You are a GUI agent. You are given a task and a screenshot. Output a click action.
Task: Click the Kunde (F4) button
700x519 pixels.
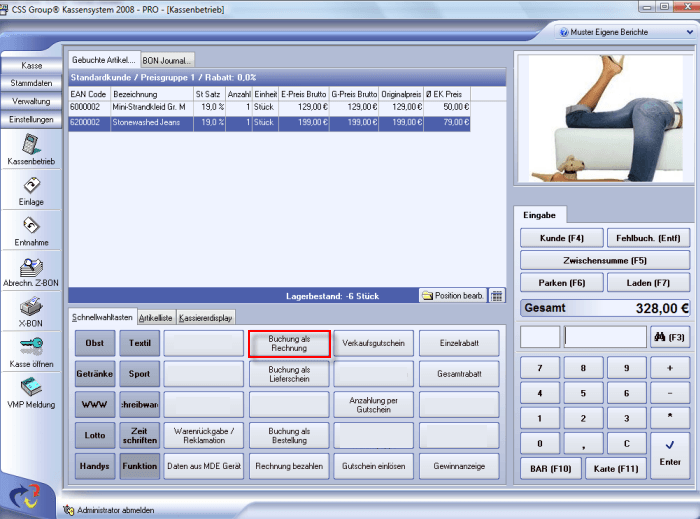(562, 238)
